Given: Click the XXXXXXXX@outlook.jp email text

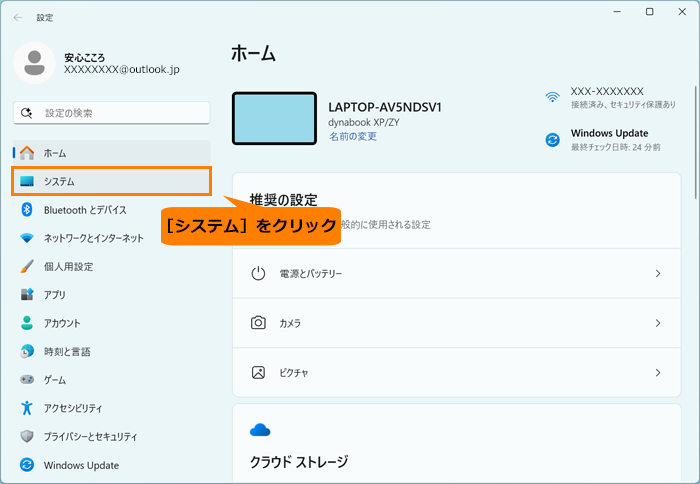Looking at the screenshot, I should click(122, 70).
